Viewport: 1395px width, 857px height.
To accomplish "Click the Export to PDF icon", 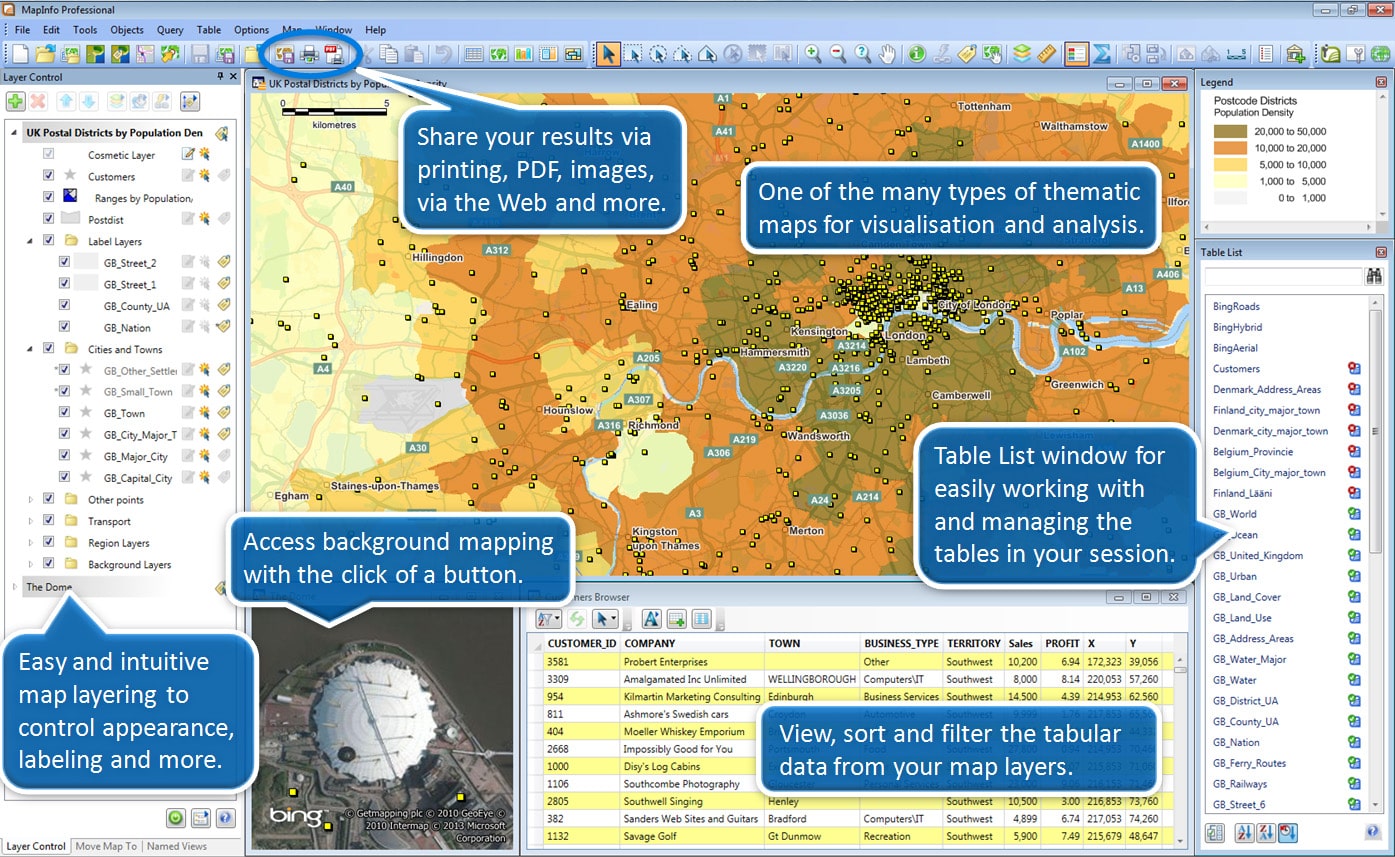I will pyautogui.click(x=334, y=54).
